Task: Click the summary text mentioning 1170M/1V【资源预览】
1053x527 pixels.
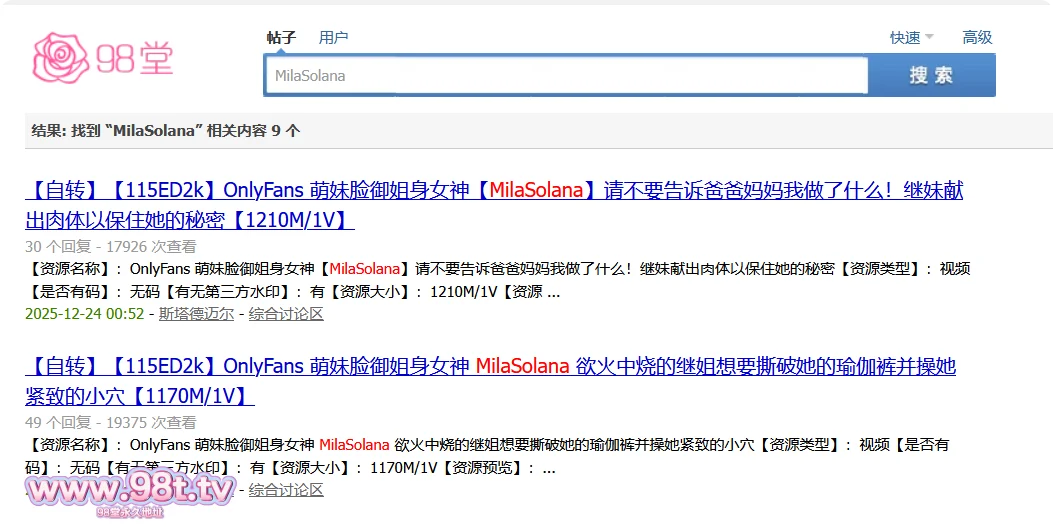Action: [487, 456]
